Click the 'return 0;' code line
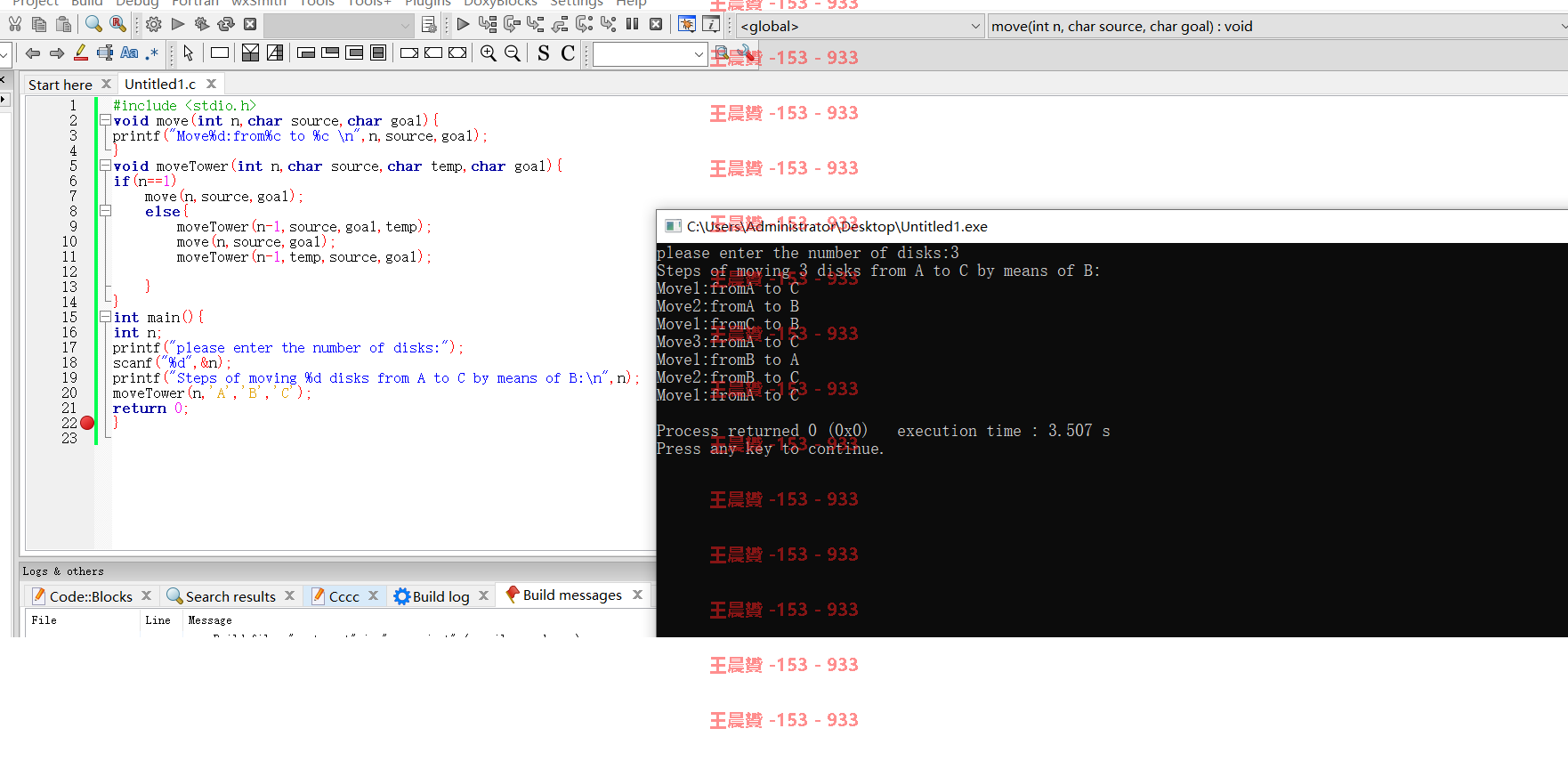 point(150,409)
